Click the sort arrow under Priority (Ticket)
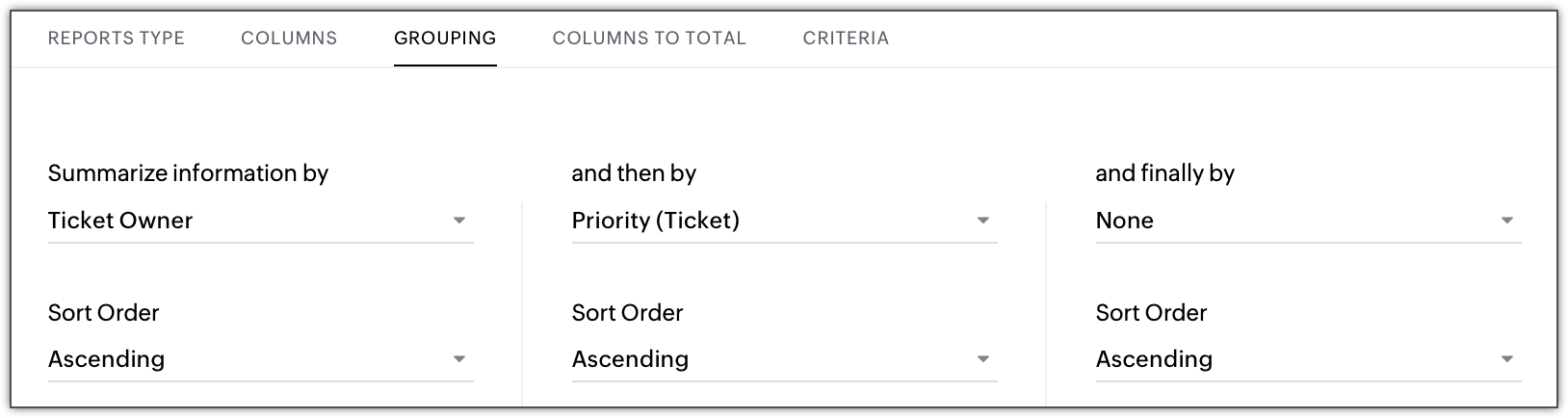The width and height of the screenshot is (1568, 418). 983,359
